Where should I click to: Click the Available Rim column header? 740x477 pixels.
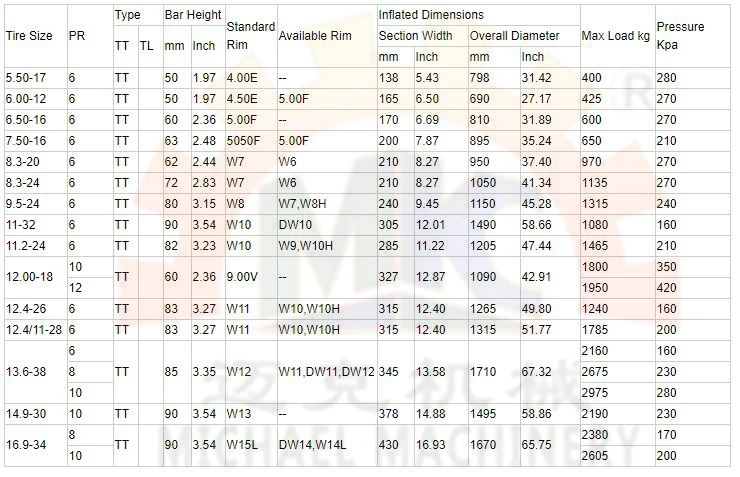[315, 35]
